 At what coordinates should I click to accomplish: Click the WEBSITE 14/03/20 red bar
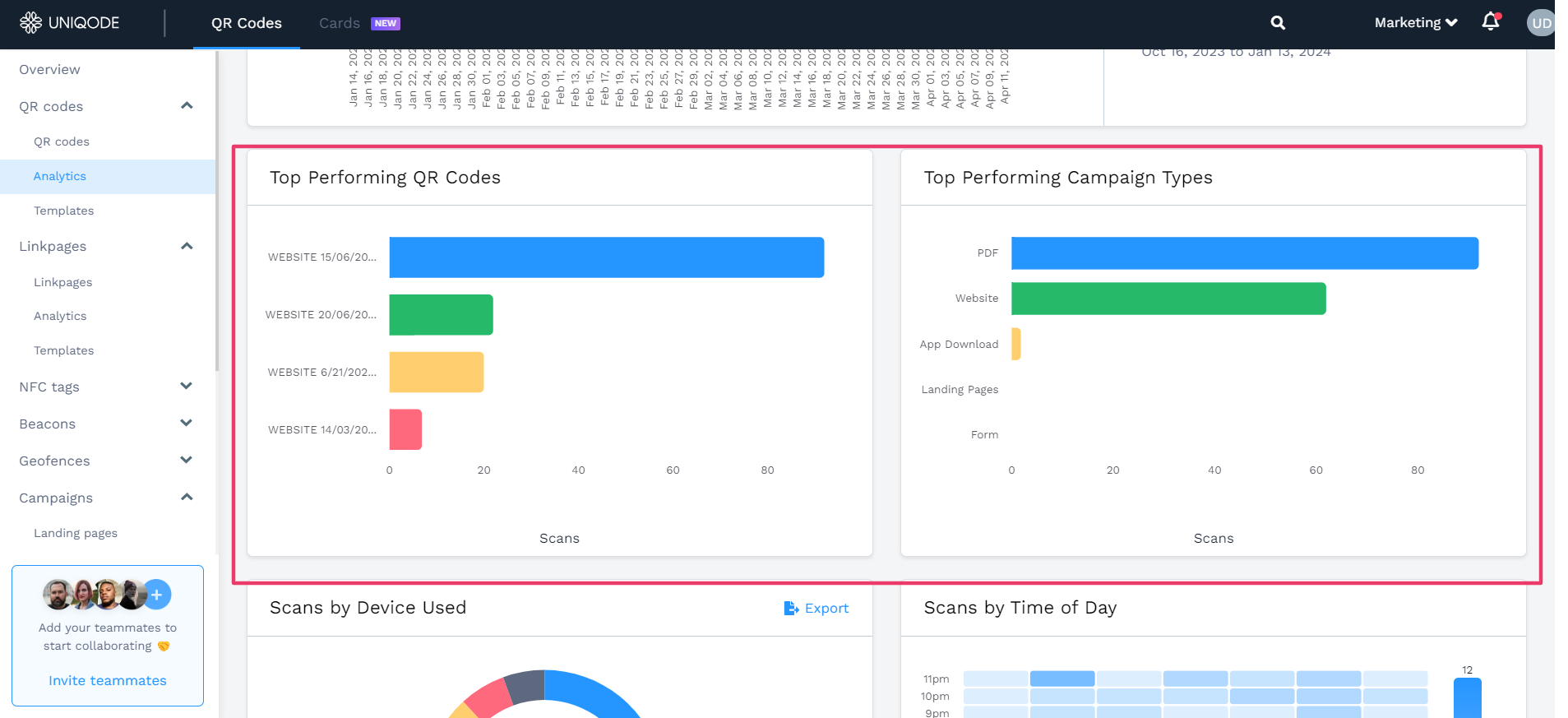pyautogui.click(x=405, y=429)
